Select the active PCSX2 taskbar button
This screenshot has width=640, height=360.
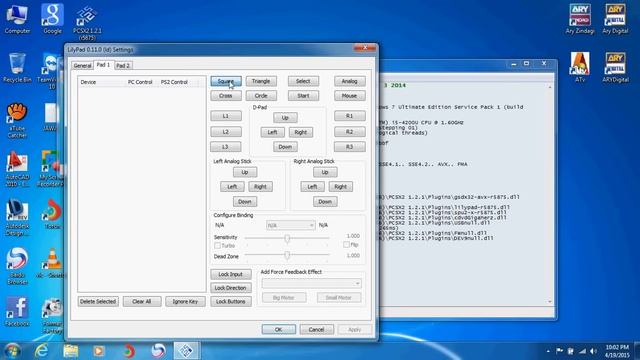[186, 351]
